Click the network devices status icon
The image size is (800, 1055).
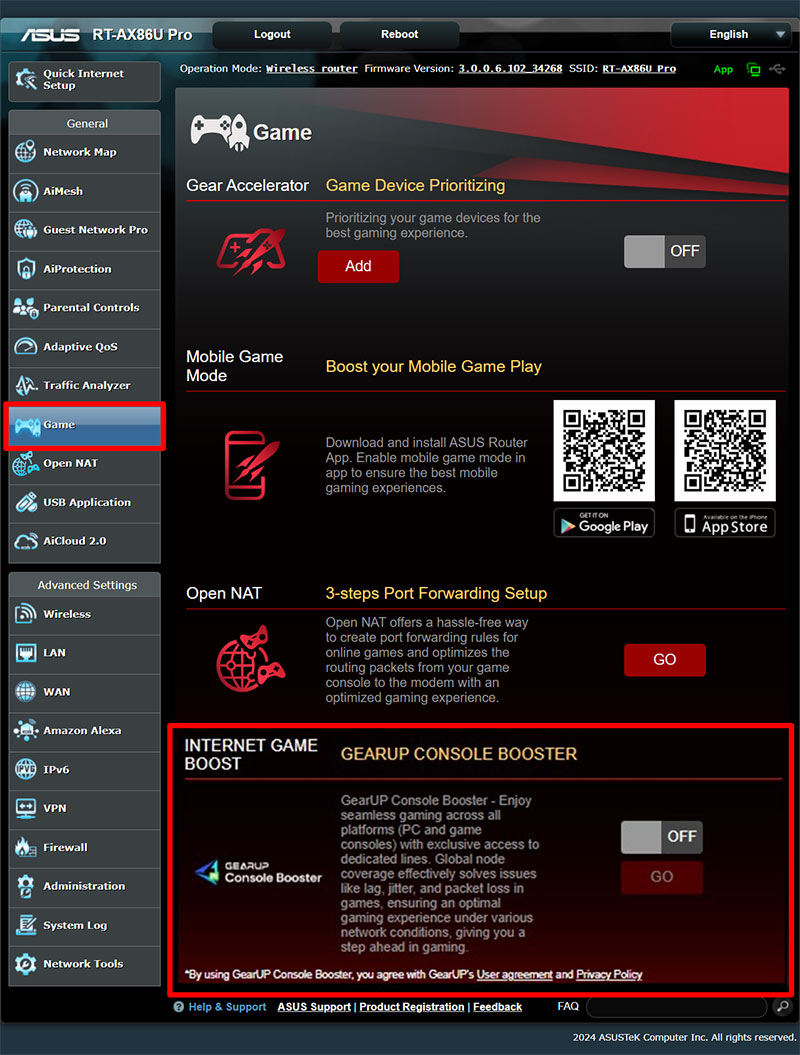754,69
